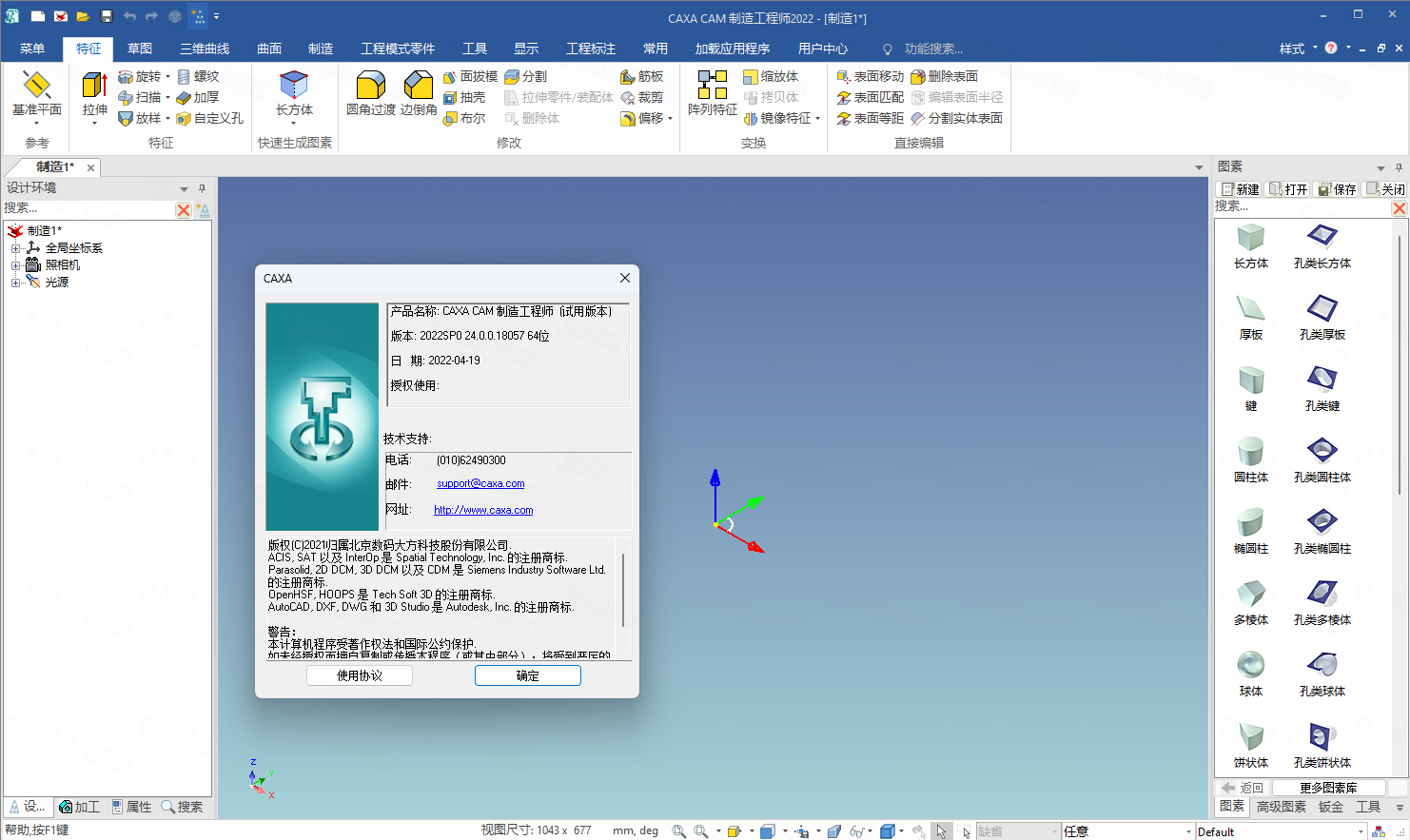Image resolution: width=1410 pixels, height=840 pixels.
Task: Select the 抽壳 shell tool
Action: point(464,97)
